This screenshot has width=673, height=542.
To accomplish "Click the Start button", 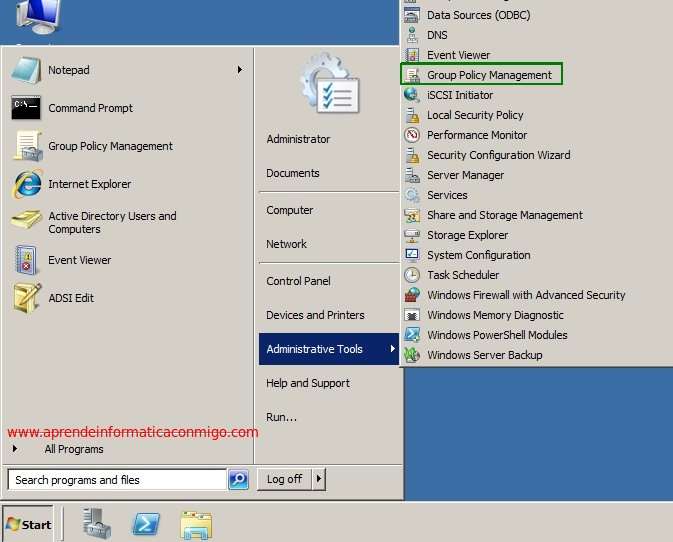I will pos(28,524).
